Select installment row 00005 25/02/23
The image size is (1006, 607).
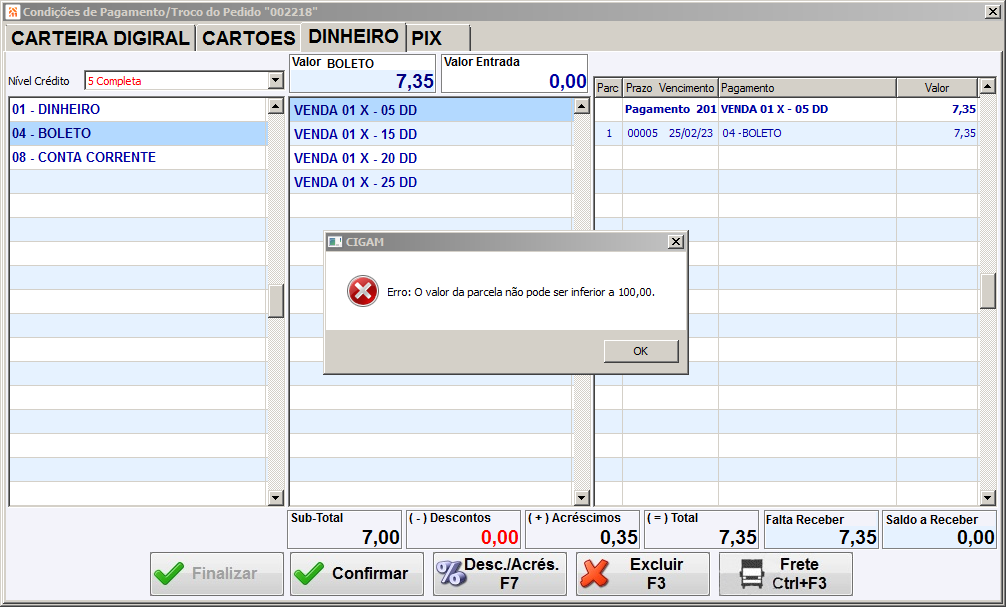[786, 133]
